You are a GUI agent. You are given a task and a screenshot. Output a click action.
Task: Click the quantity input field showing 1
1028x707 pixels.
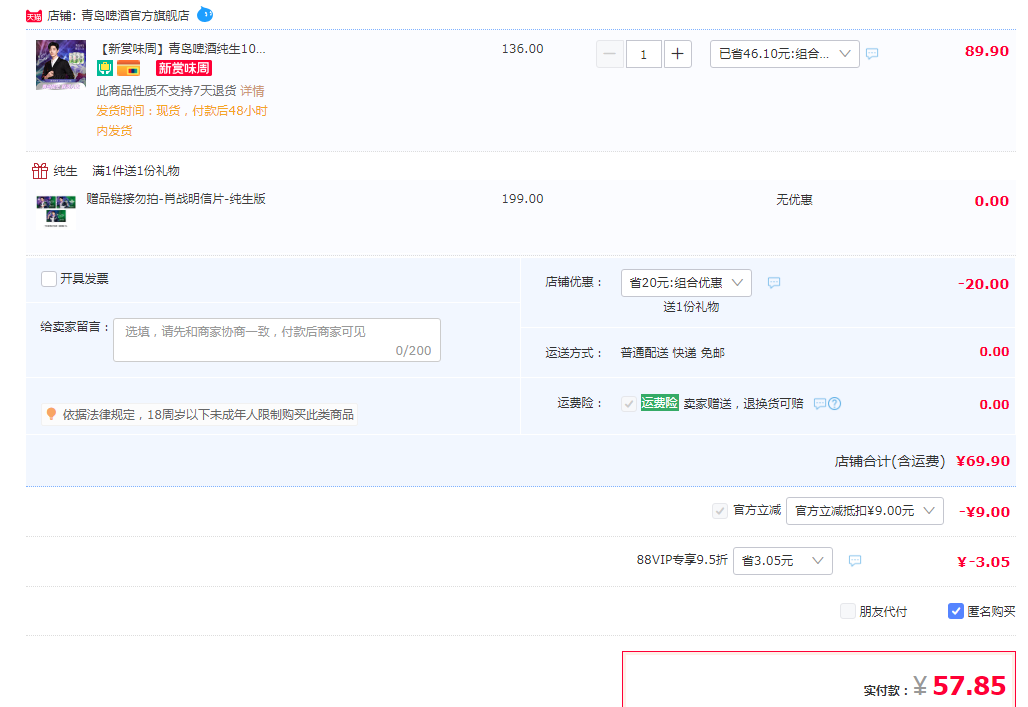pyautogui.click(x=643, y=54)
